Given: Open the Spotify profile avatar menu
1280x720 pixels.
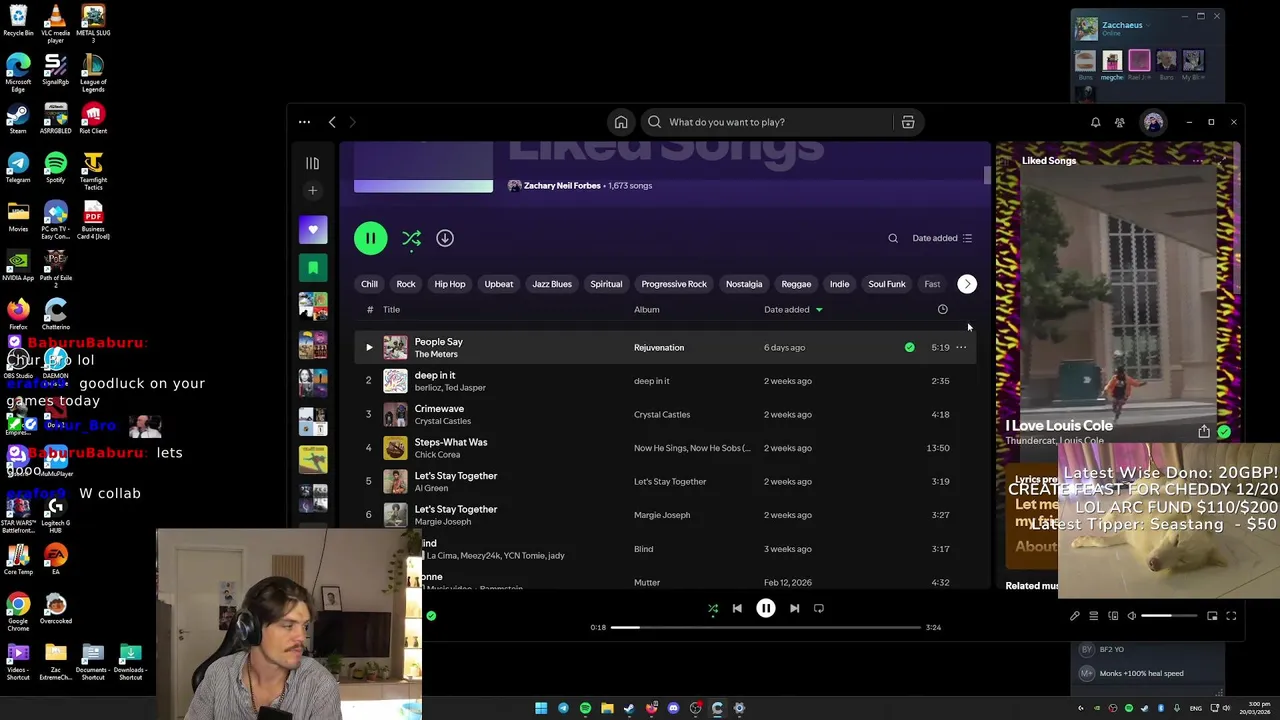Looking at the screenshot, I should coord(1153,122).
